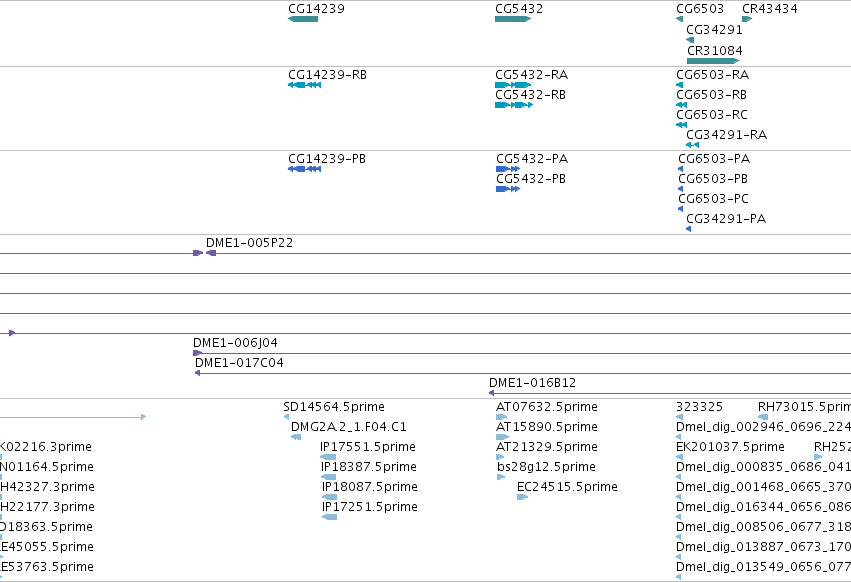The image size is (851, 582).
Task: Click the AT15890.5prime EST label
Action: pos(547,427)
